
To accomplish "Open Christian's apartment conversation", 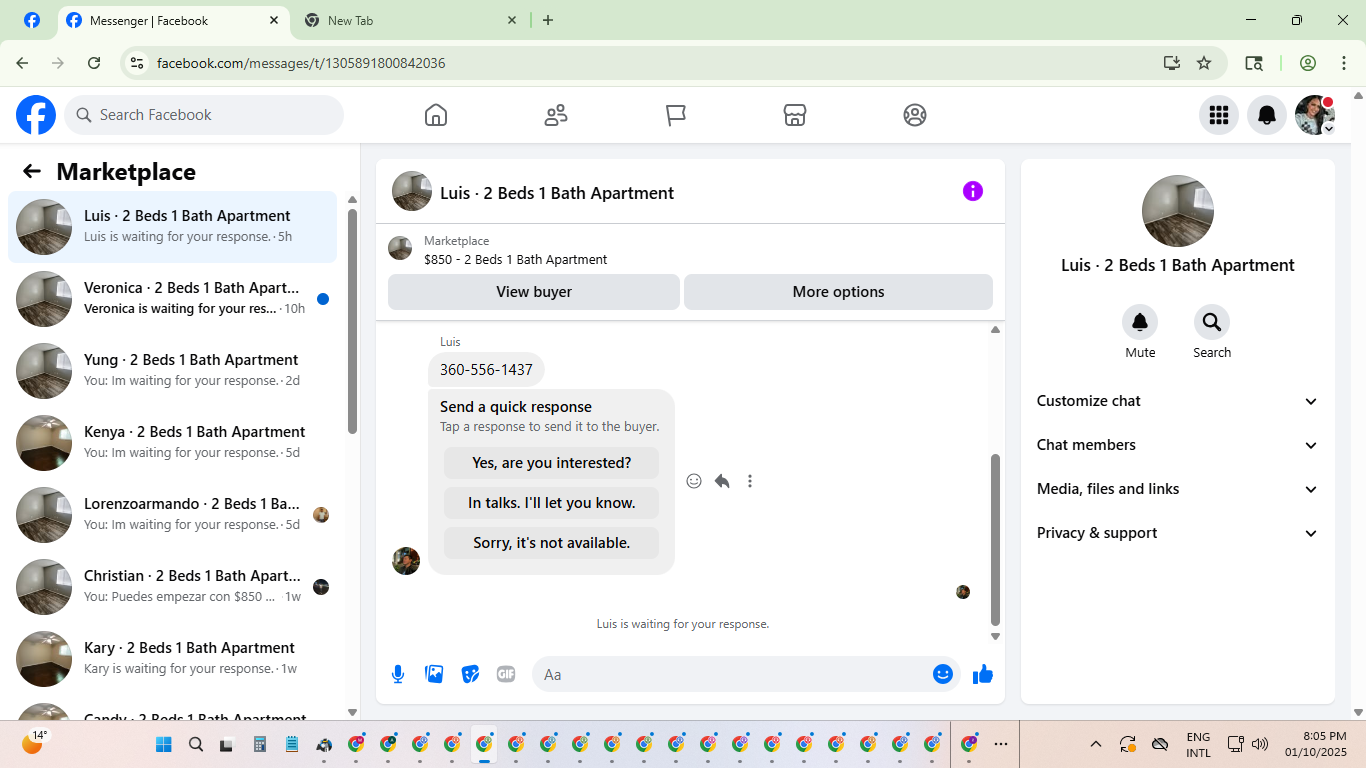I will [173, 587].
